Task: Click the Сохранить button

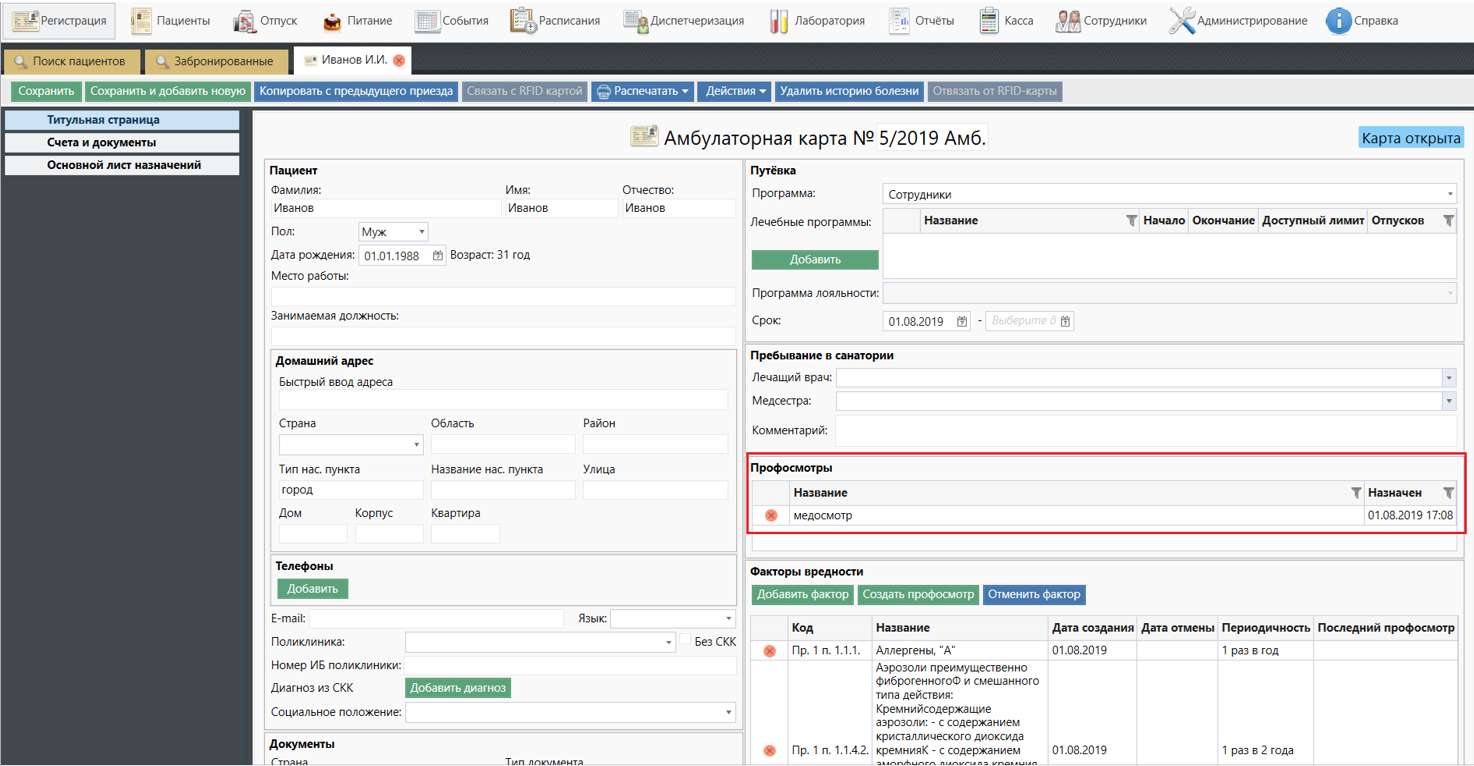Action: 46,91
